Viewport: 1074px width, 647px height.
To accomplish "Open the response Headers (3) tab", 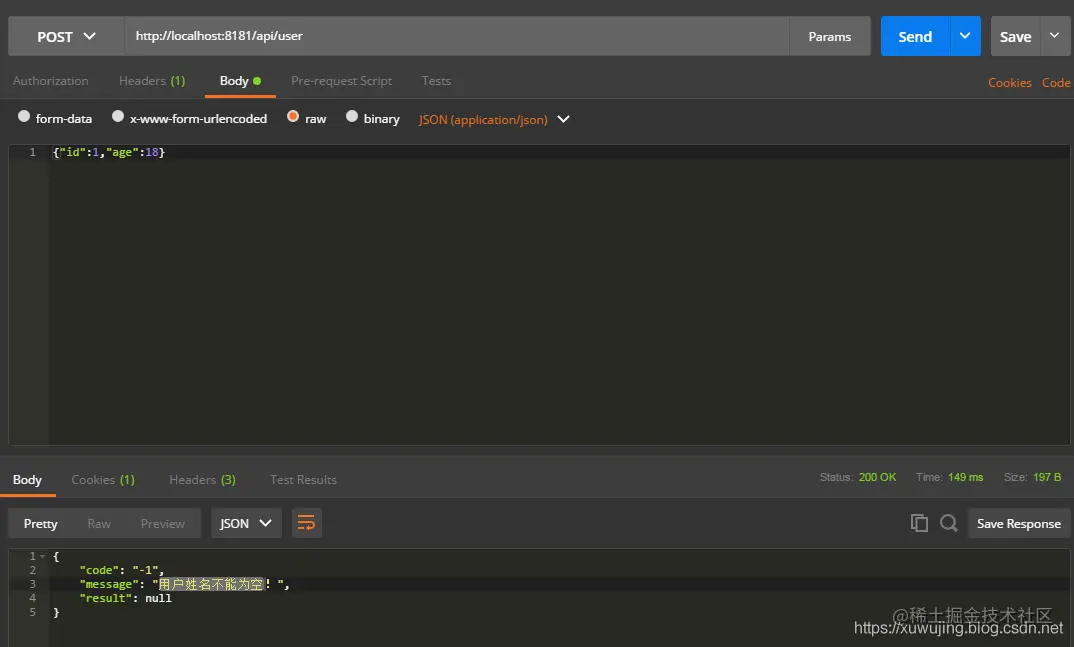I will coord(203,480).
